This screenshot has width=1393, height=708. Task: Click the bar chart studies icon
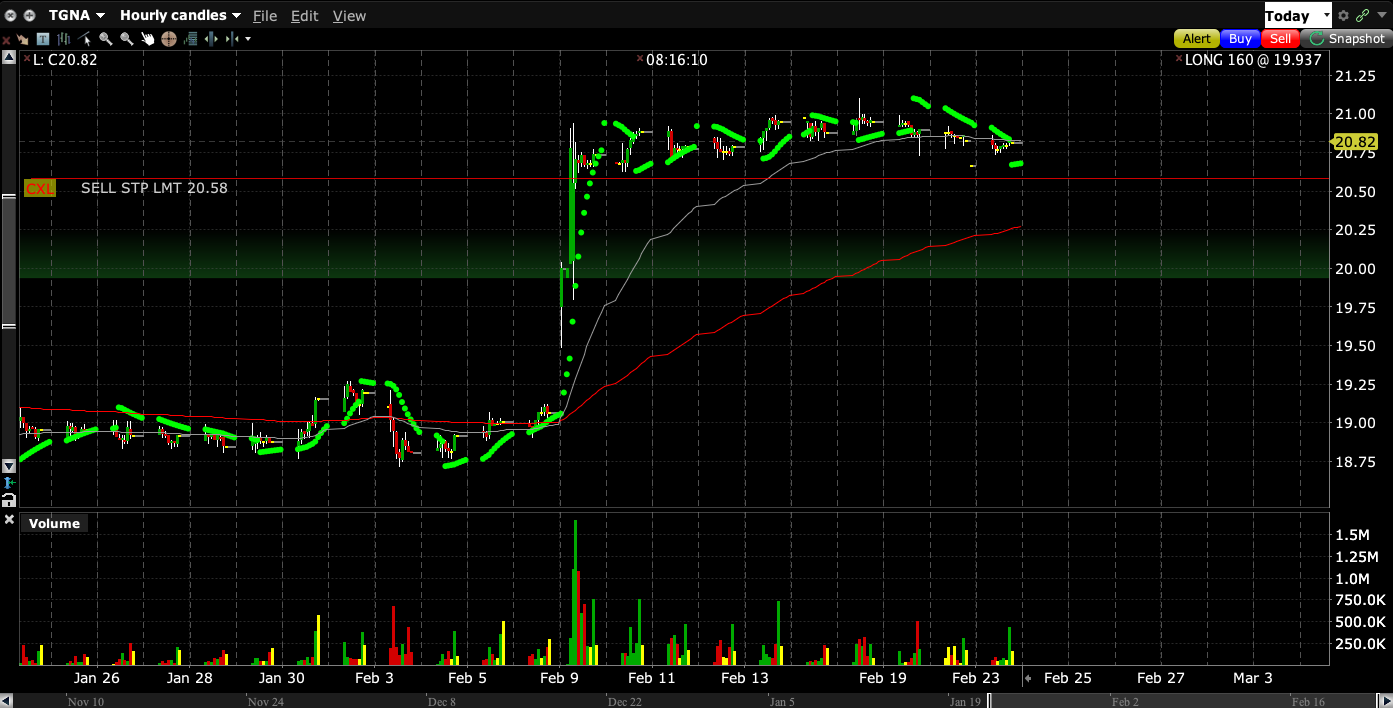63,39
